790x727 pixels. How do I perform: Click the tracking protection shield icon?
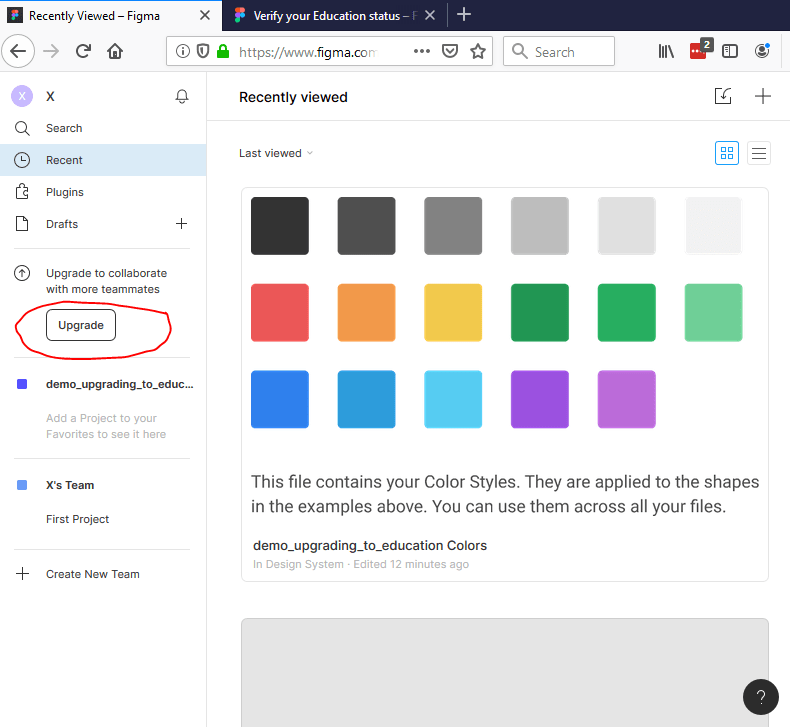tap(203, 51)
